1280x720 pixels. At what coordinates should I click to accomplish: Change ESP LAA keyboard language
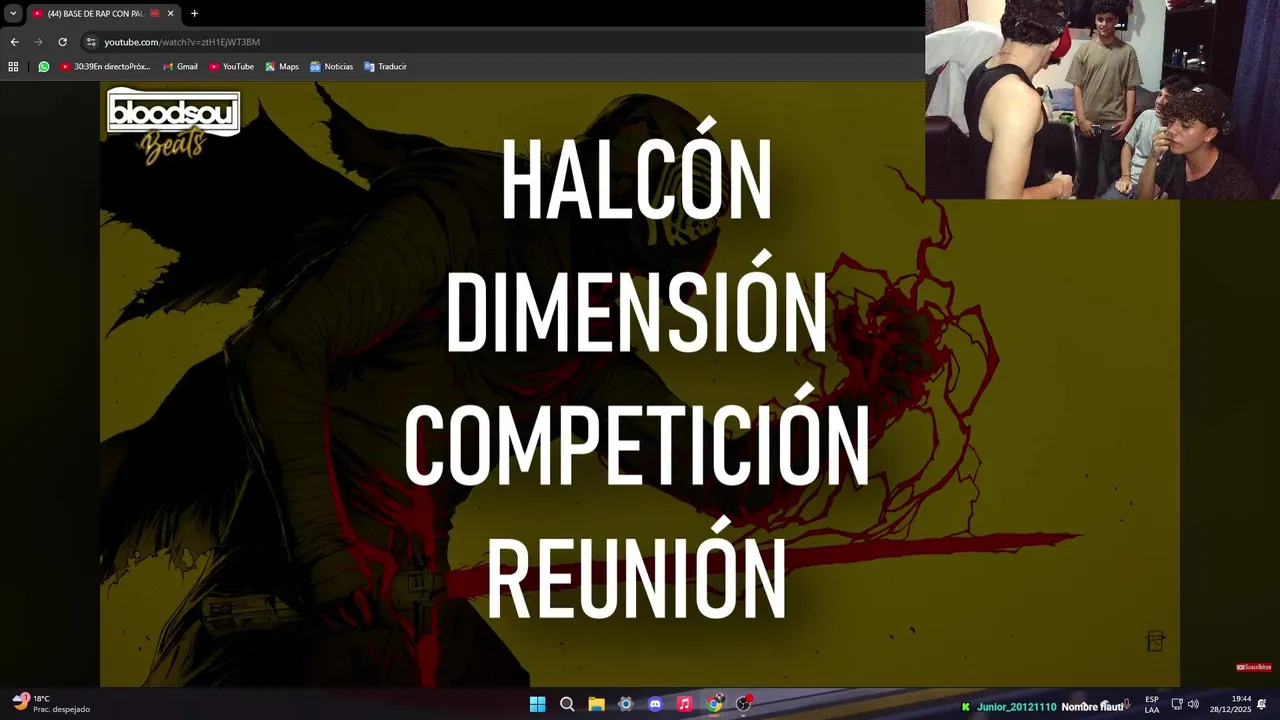click(1152, 704)
